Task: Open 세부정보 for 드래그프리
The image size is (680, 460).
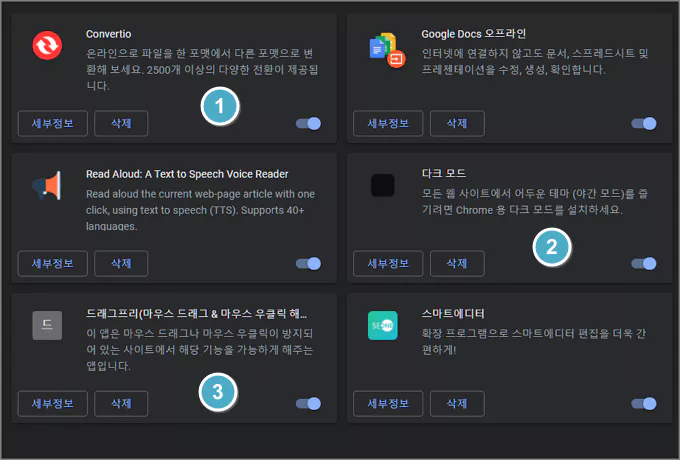Action: [52, 404]
